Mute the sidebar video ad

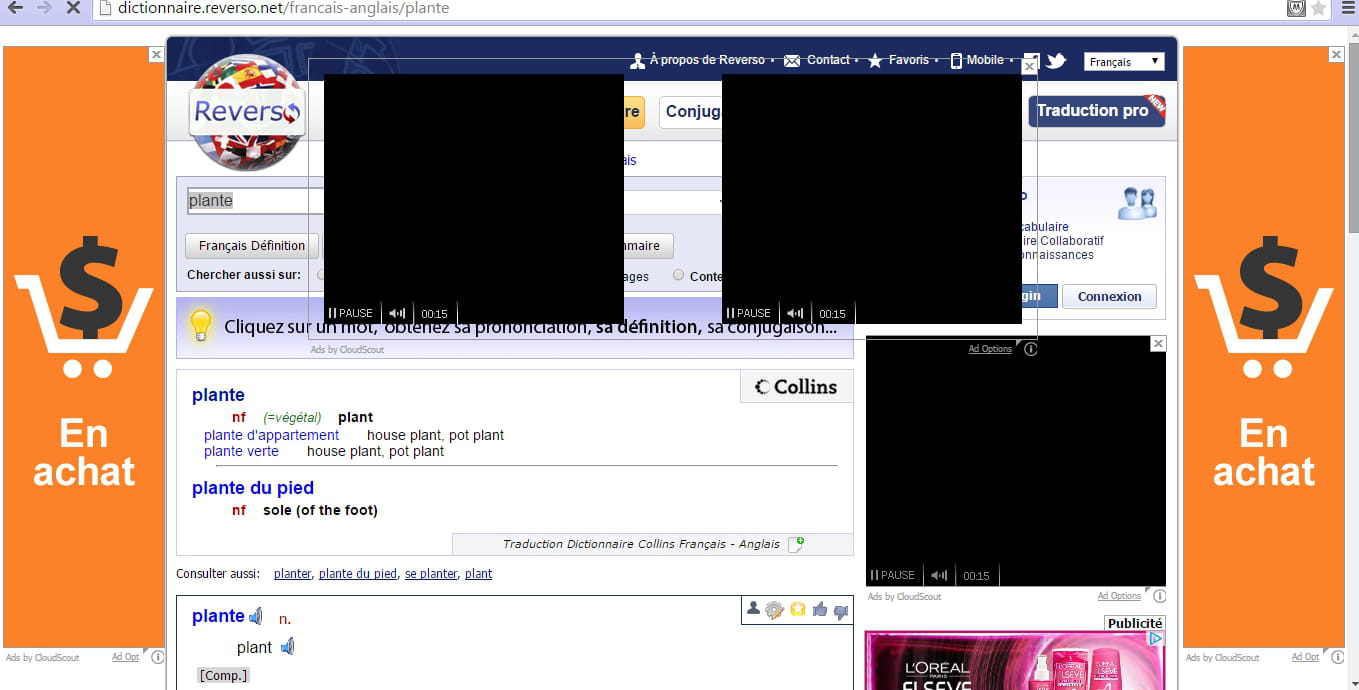click(x=939, y=575)
